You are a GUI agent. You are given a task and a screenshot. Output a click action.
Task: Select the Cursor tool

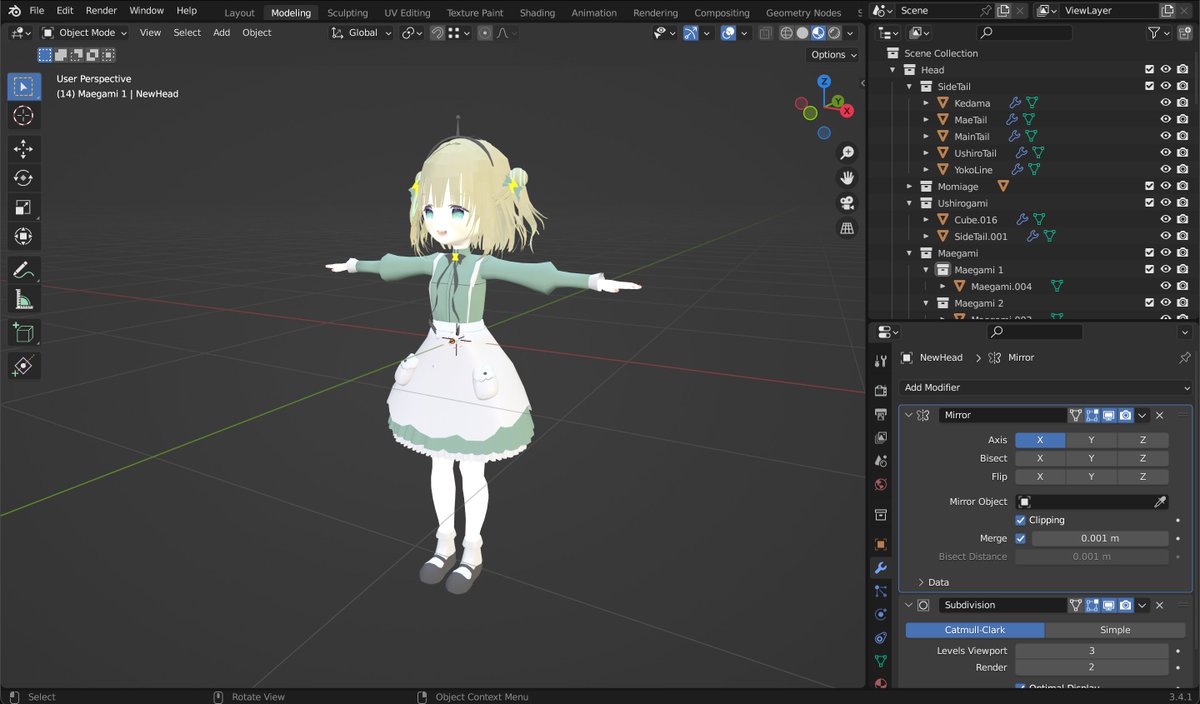(x=23, y=116)
